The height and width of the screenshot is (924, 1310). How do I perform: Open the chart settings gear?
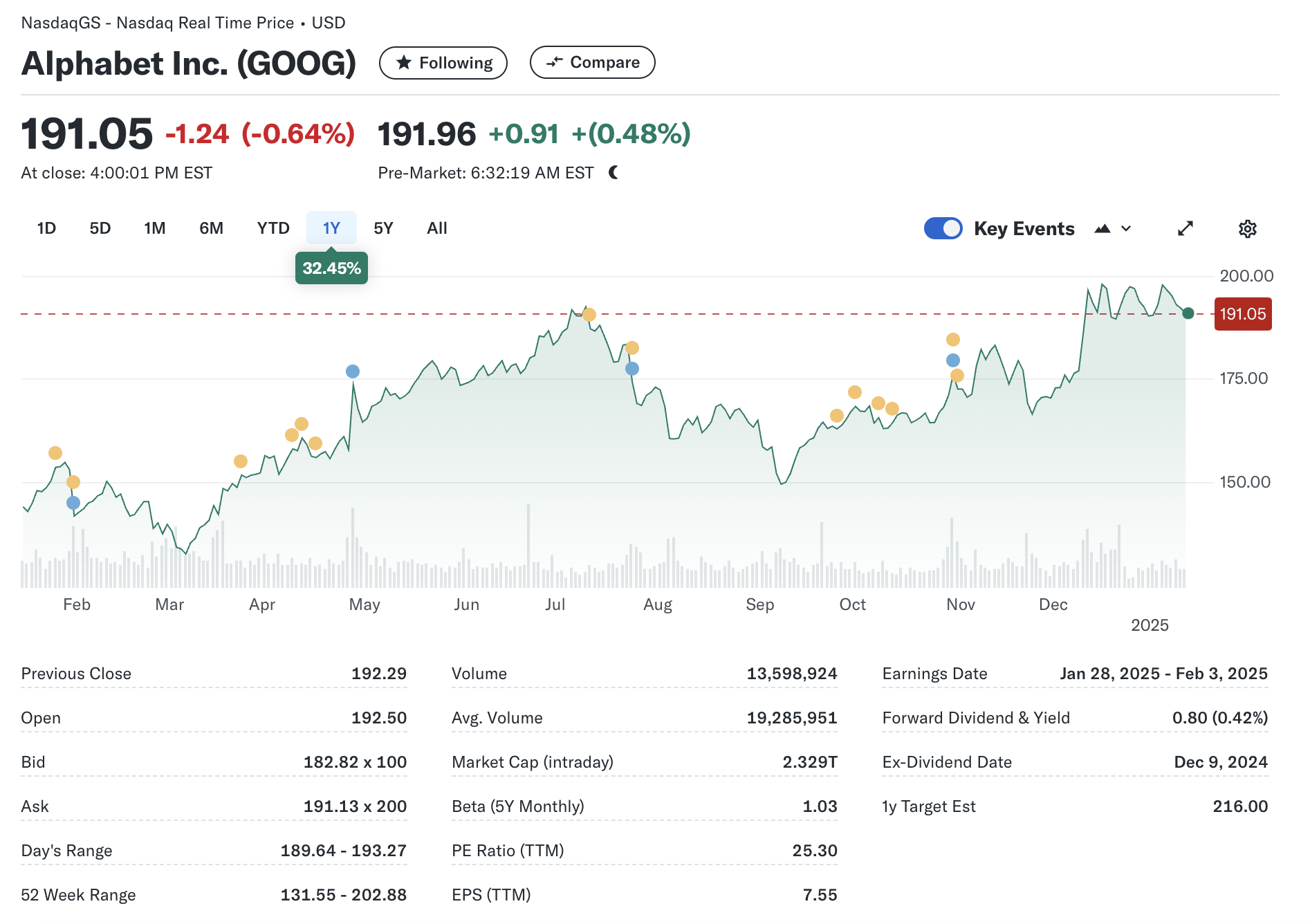click(x=1247, y=229)
